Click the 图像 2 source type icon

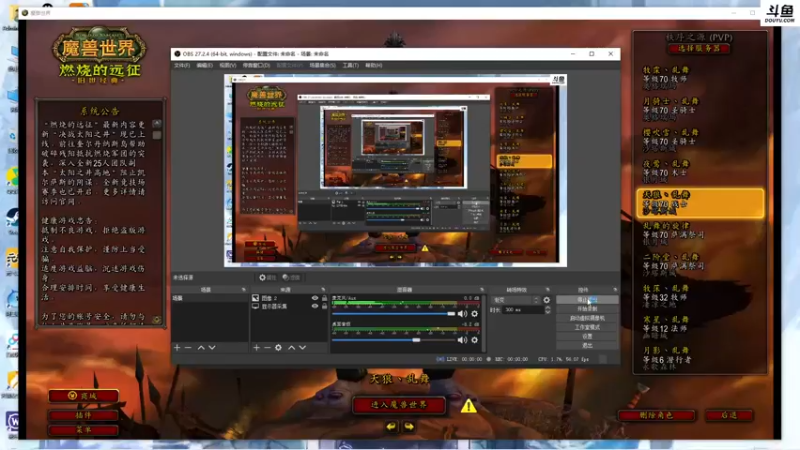(x=255, y=298)
